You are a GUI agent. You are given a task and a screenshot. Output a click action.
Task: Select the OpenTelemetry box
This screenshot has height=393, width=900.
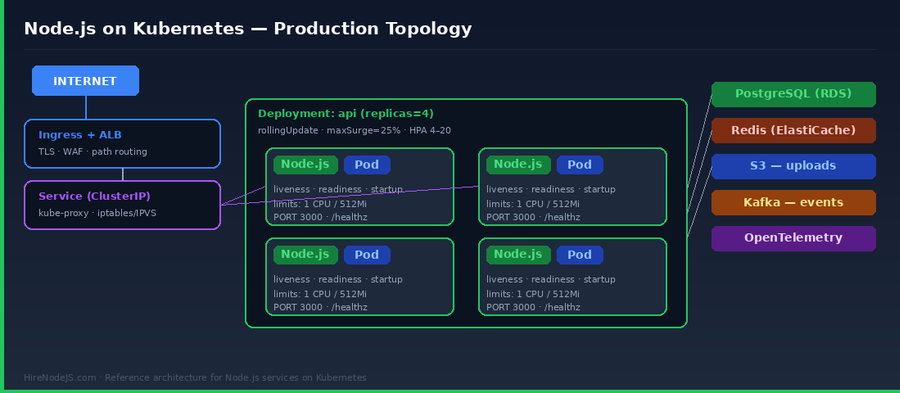click(793, 238)
